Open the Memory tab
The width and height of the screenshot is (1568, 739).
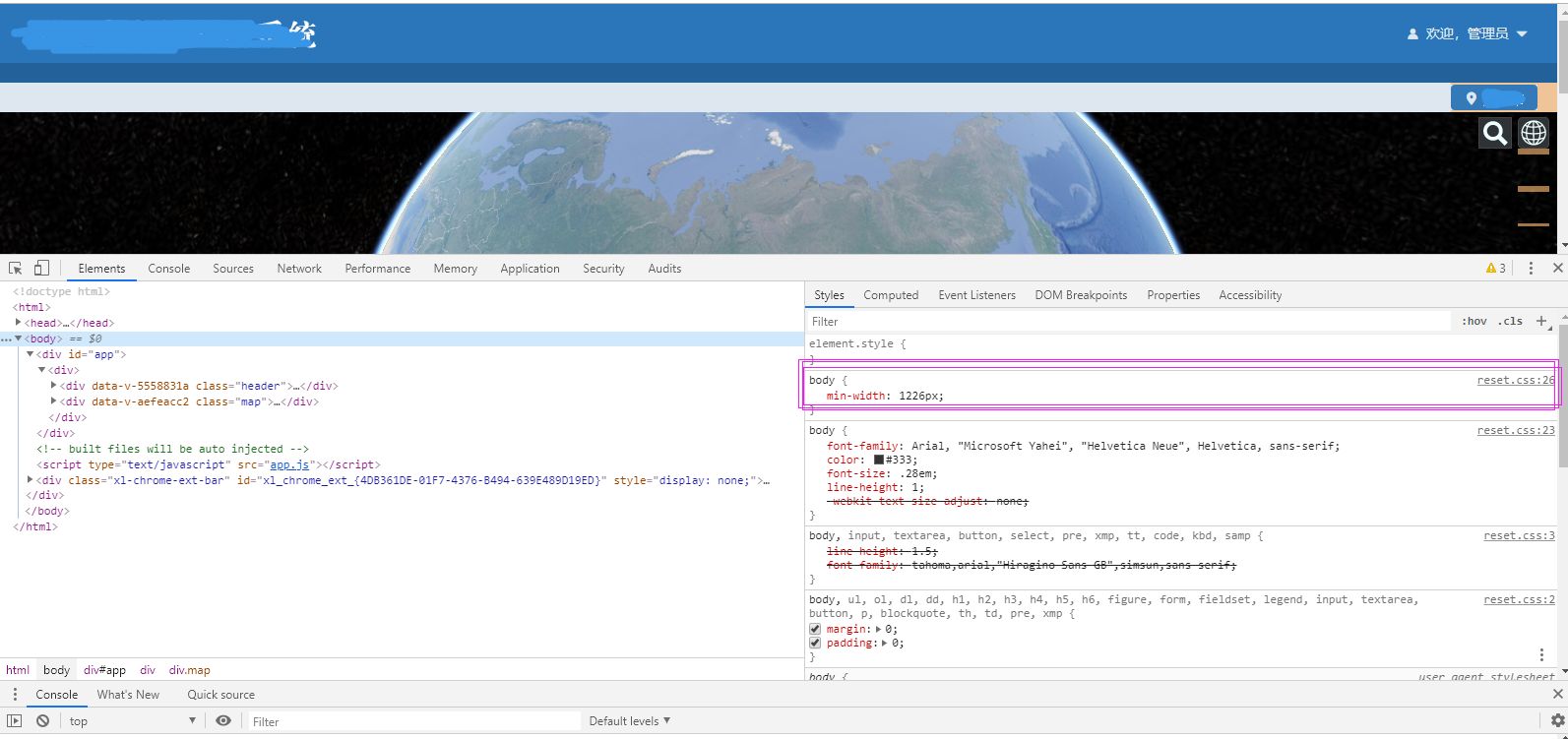coord(455,268)
